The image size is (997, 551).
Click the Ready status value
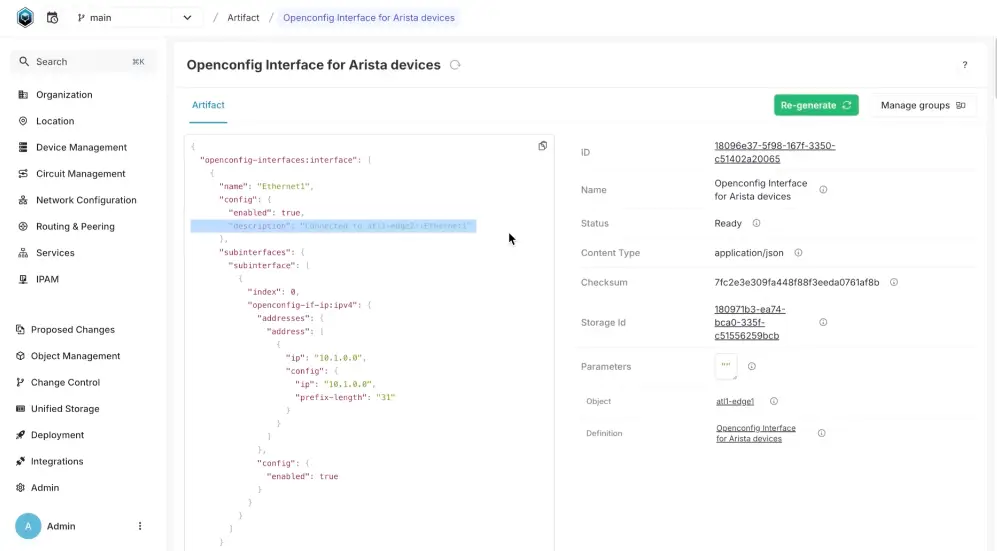click(727, 223)
